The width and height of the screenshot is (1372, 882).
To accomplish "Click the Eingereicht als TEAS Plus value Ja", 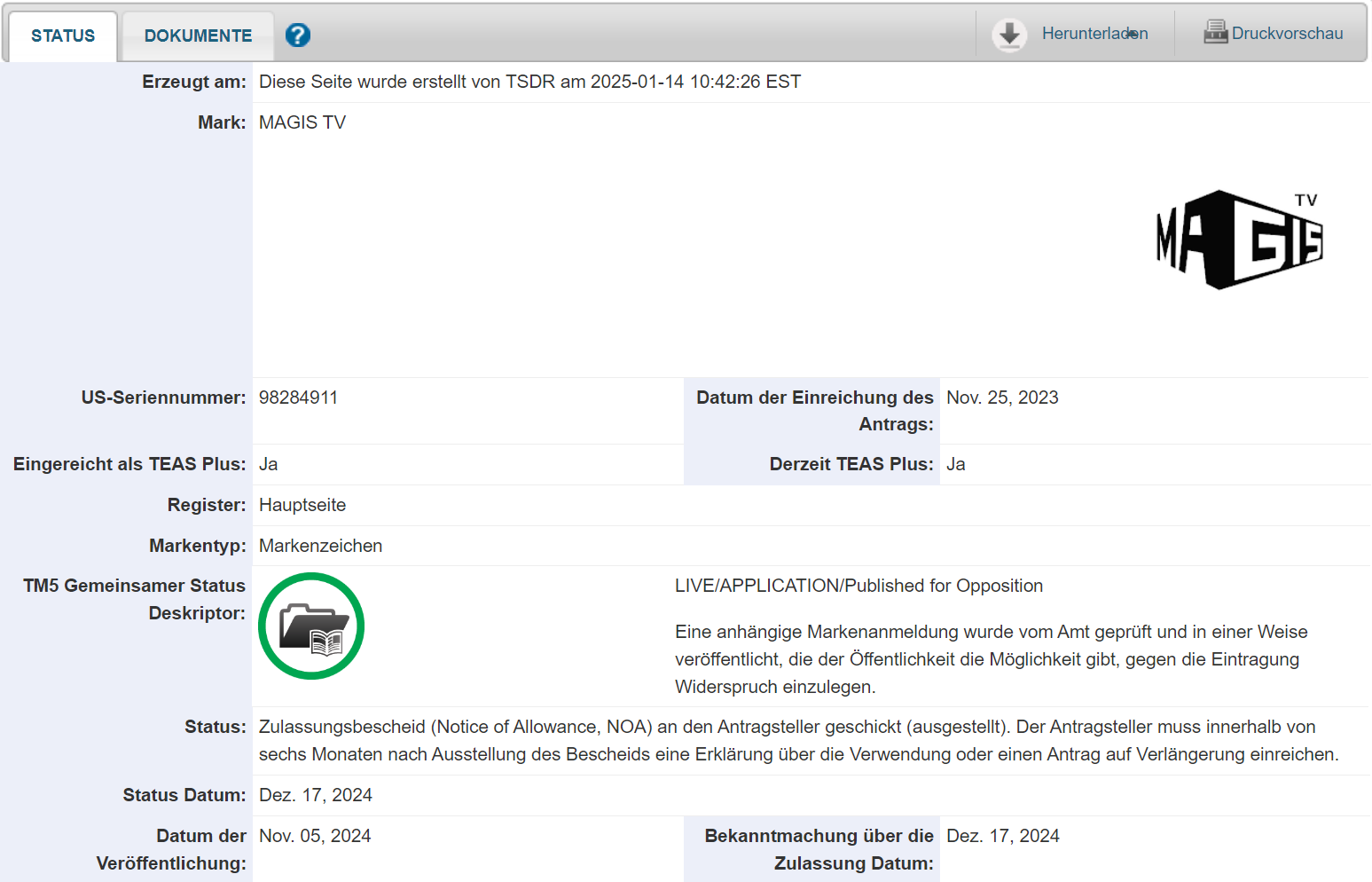I will tap(268, 464).
